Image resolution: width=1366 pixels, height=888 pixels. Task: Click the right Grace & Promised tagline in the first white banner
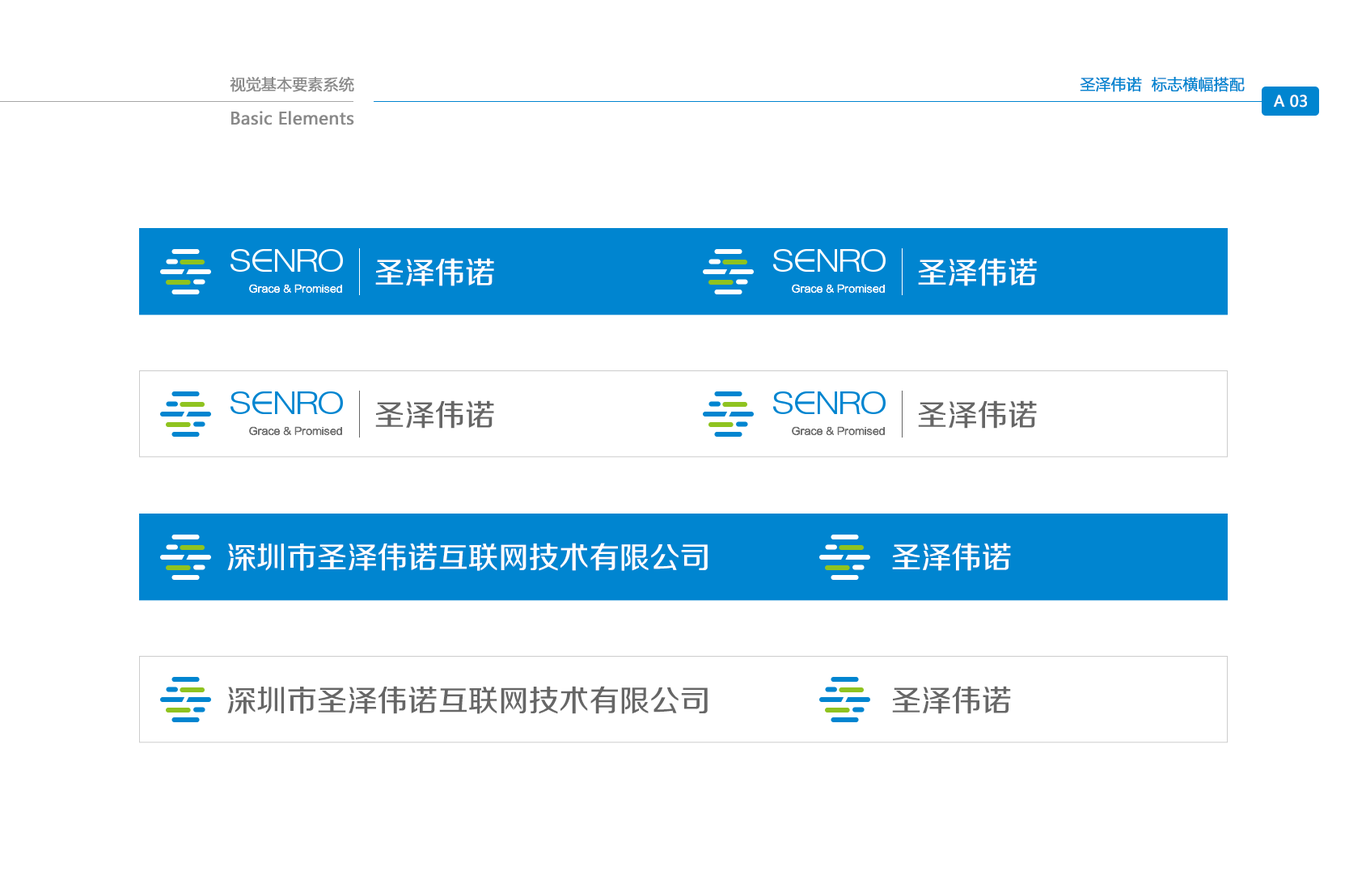(838, 431)
